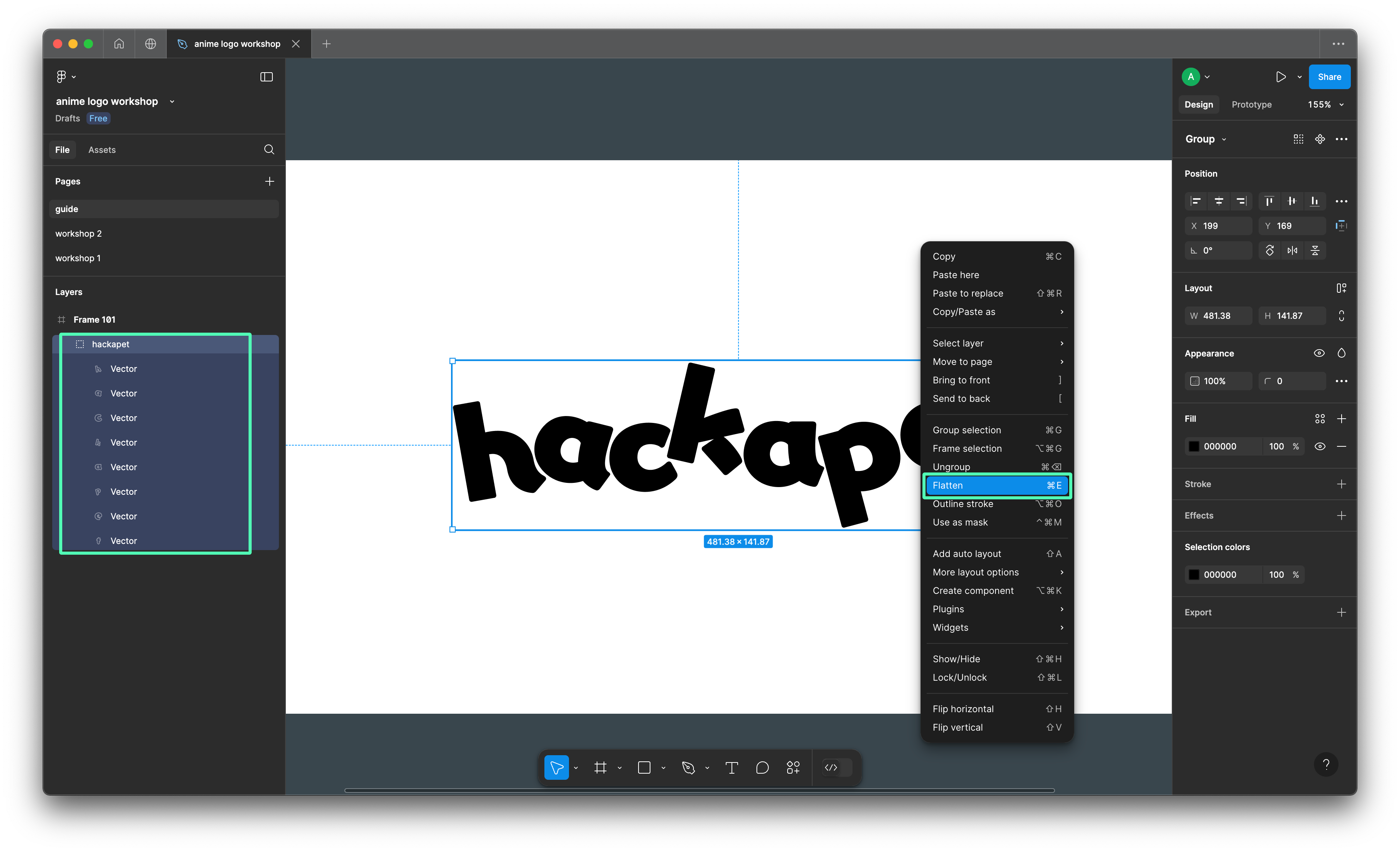Toggle Dev Mode switch in toolbar
Screen dimensions: 1400x852
coord(838,768)
